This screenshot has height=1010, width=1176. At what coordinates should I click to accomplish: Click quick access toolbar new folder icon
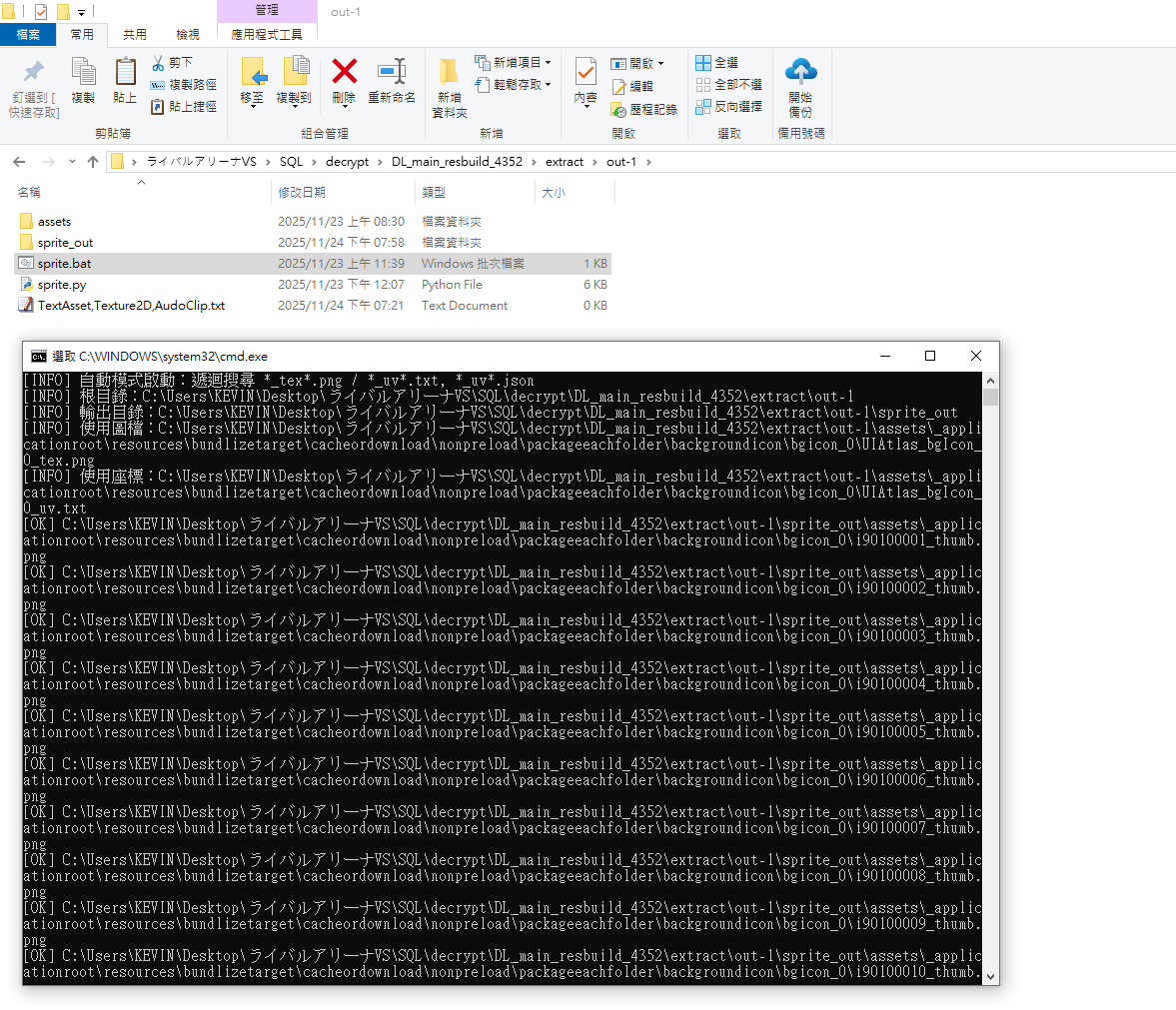click(x=63, y=12)
